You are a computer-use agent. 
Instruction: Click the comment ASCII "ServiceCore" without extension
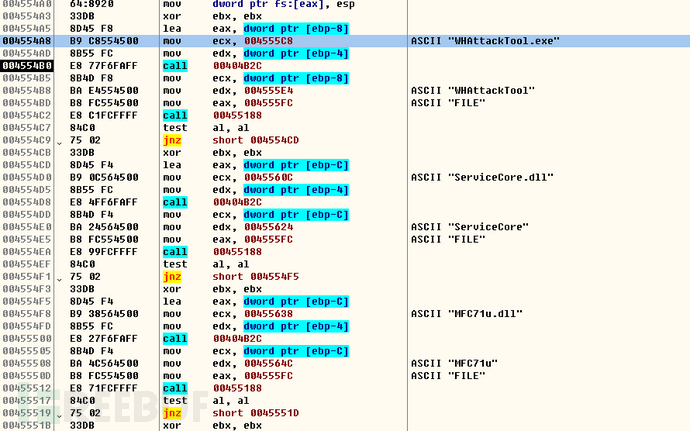click(470, 227)
